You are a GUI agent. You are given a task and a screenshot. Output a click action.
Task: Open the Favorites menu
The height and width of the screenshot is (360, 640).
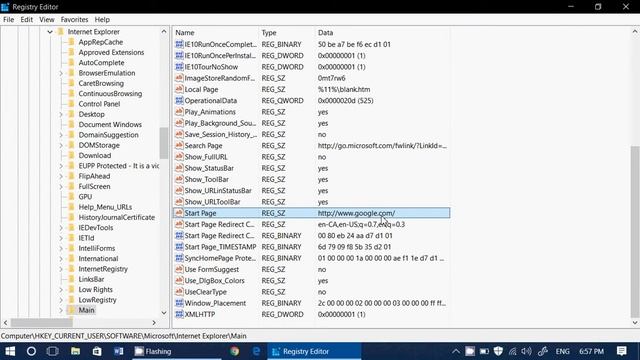point(74,19)
